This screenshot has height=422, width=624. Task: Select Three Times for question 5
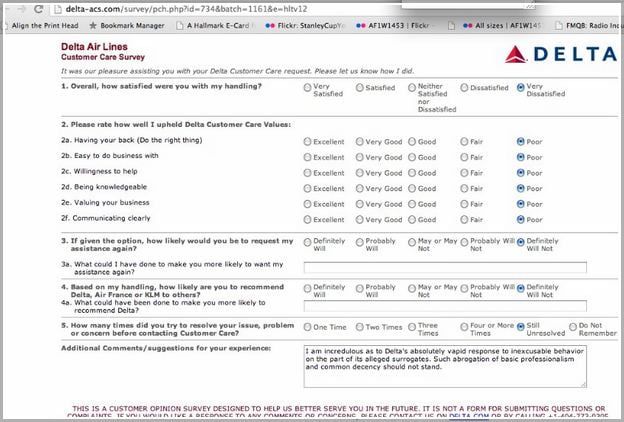click(412, 327)
